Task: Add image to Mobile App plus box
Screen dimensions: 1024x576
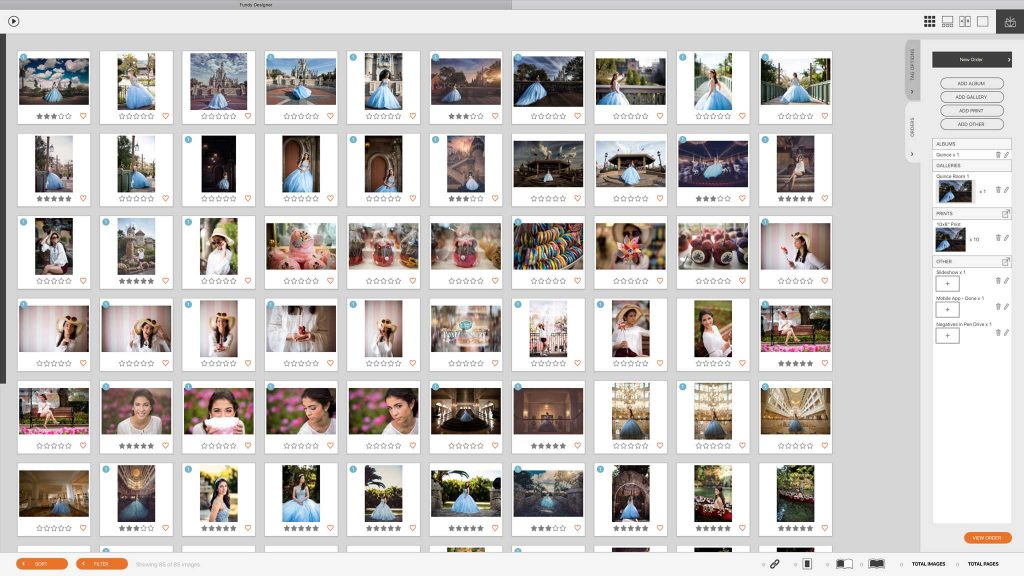Action: (x=948, y=310)
